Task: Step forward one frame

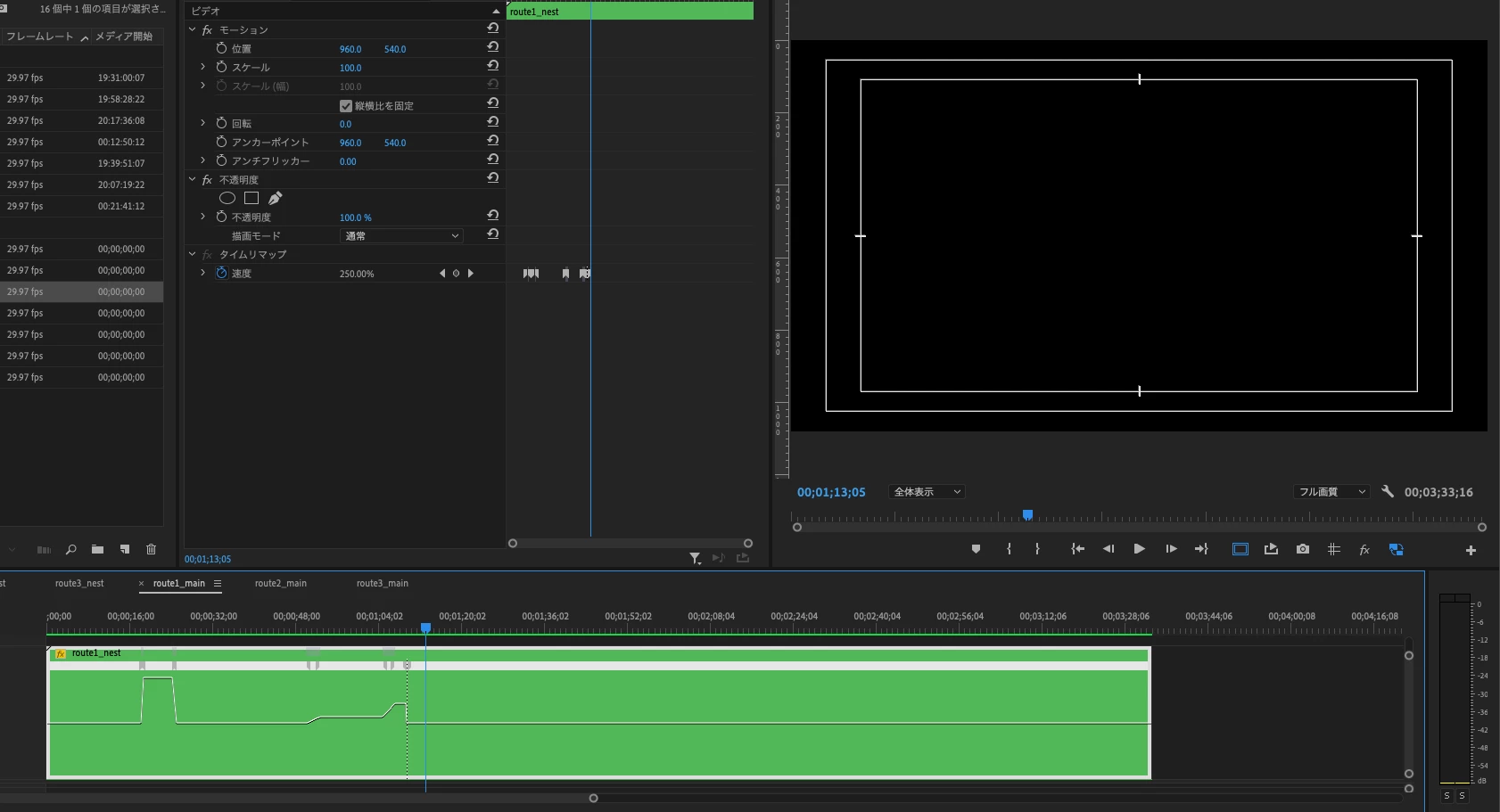Action: point(1171,549)
